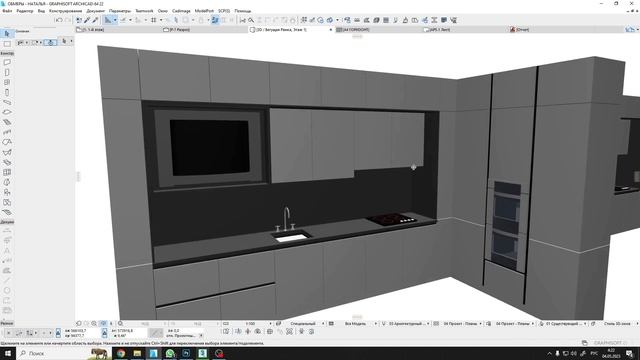Select the Text tool
The width and height of the screenshot is (640, 360).
(x=7, y=251)
